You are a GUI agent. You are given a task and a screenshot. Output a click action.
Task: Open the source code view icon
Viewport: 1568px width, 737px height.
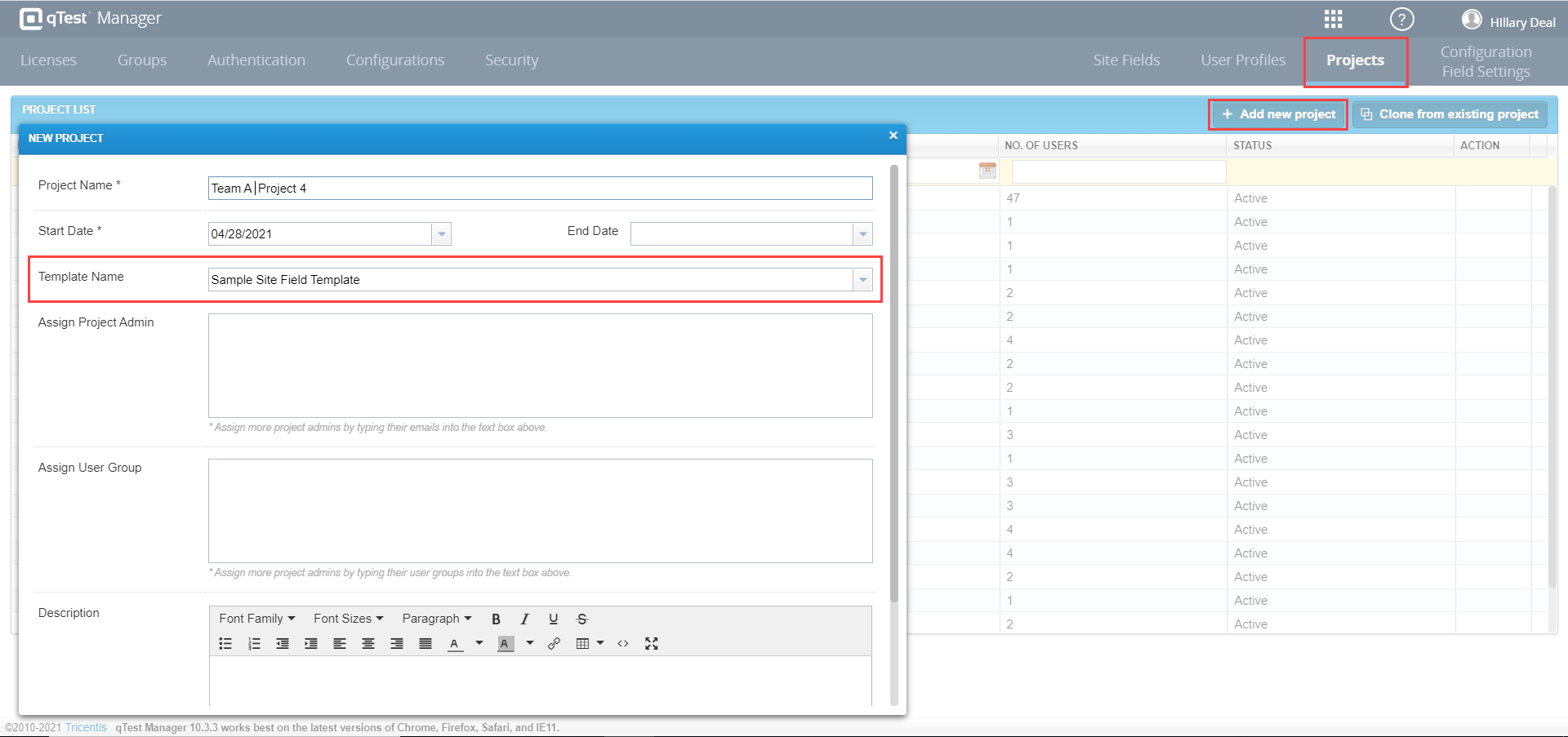(623, 644)
